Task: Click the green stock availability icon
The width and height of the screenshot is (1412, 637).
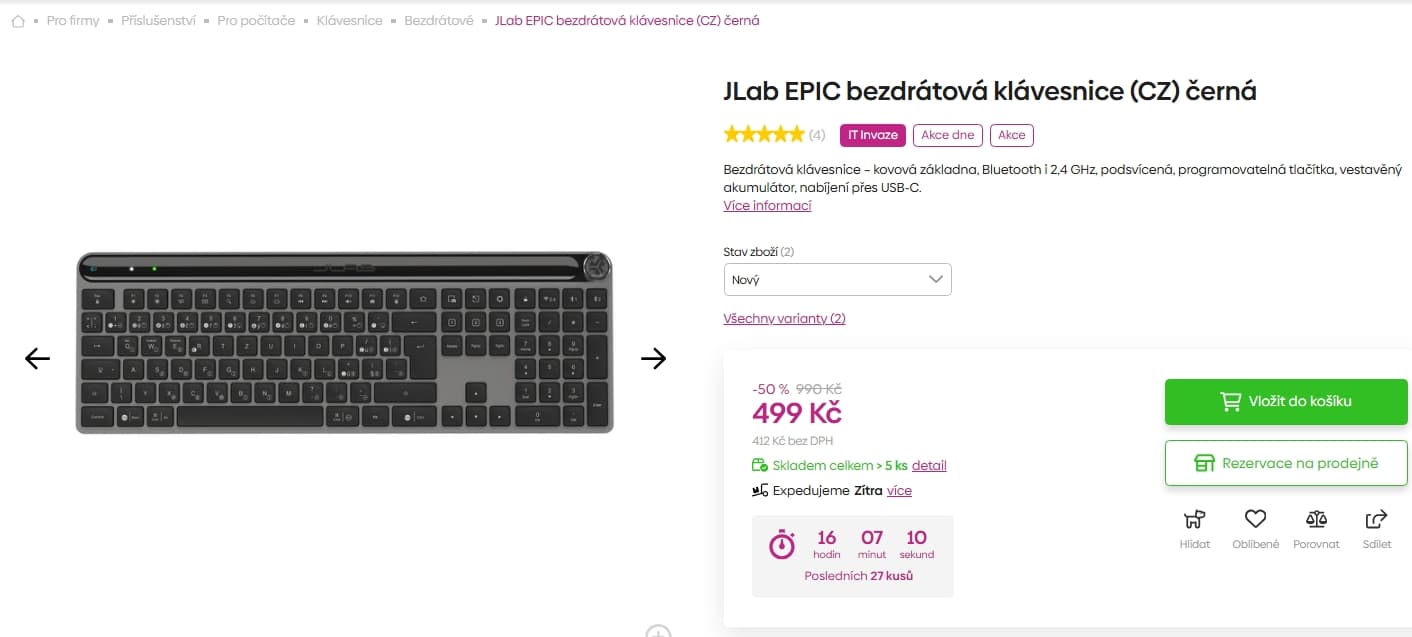Action: 758,465
